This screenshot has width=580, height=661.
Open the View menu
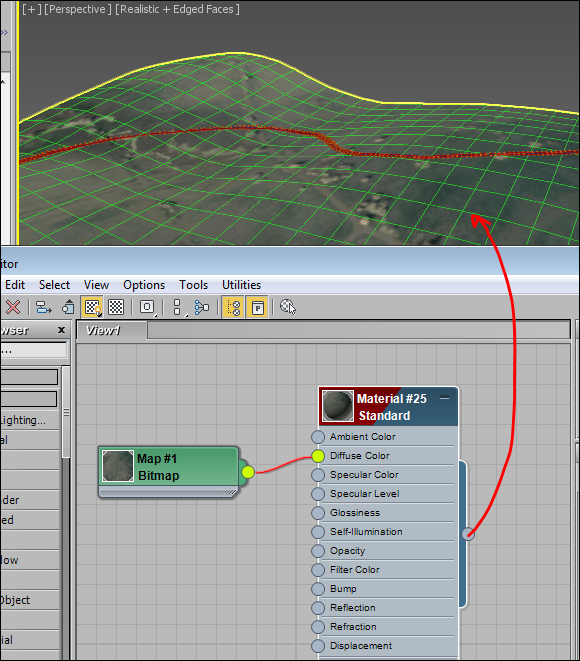[x=96, y=285]
